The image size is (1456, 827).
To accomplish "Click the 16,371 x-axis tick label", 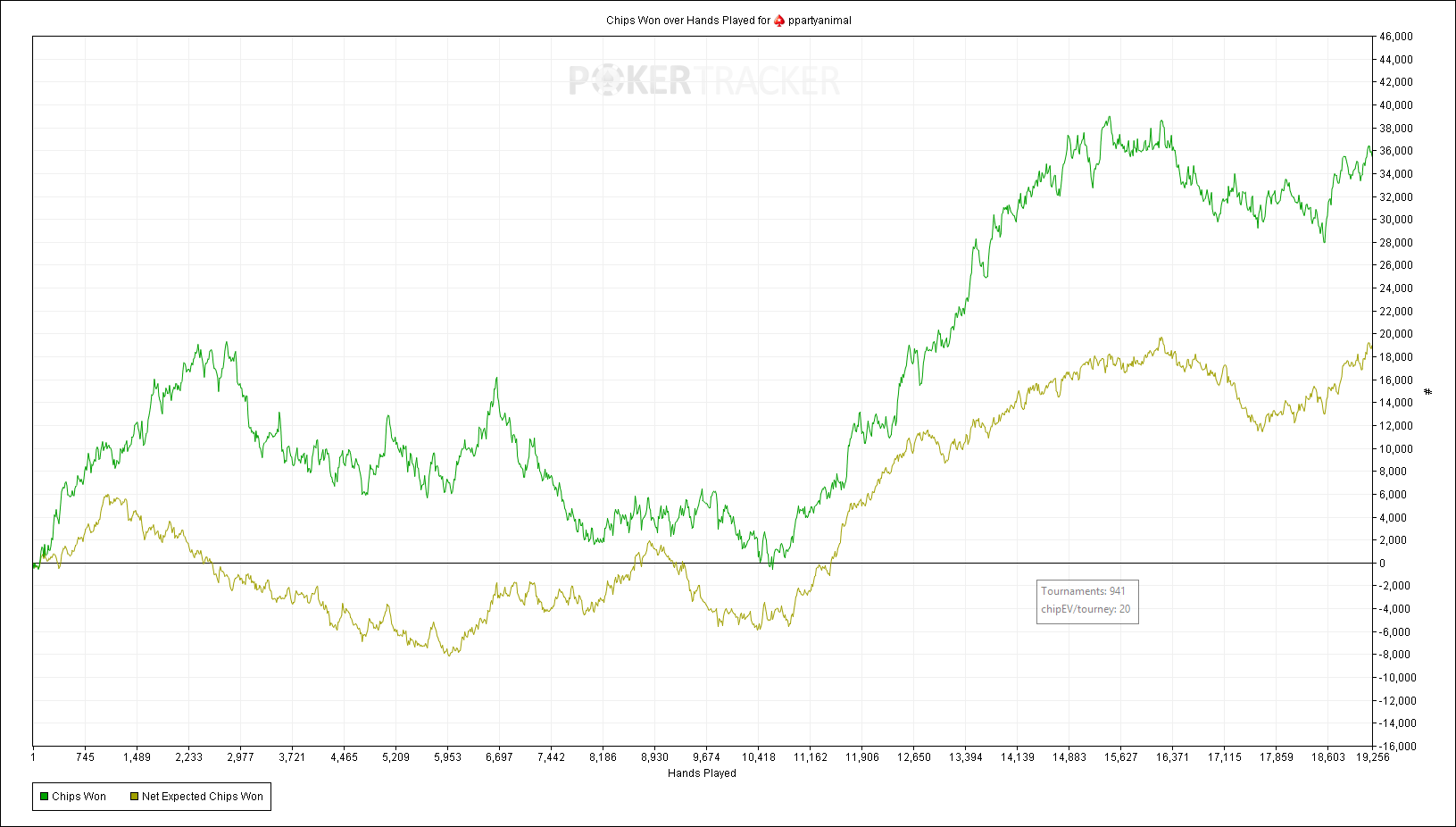I will click(x=1173, y=757).
